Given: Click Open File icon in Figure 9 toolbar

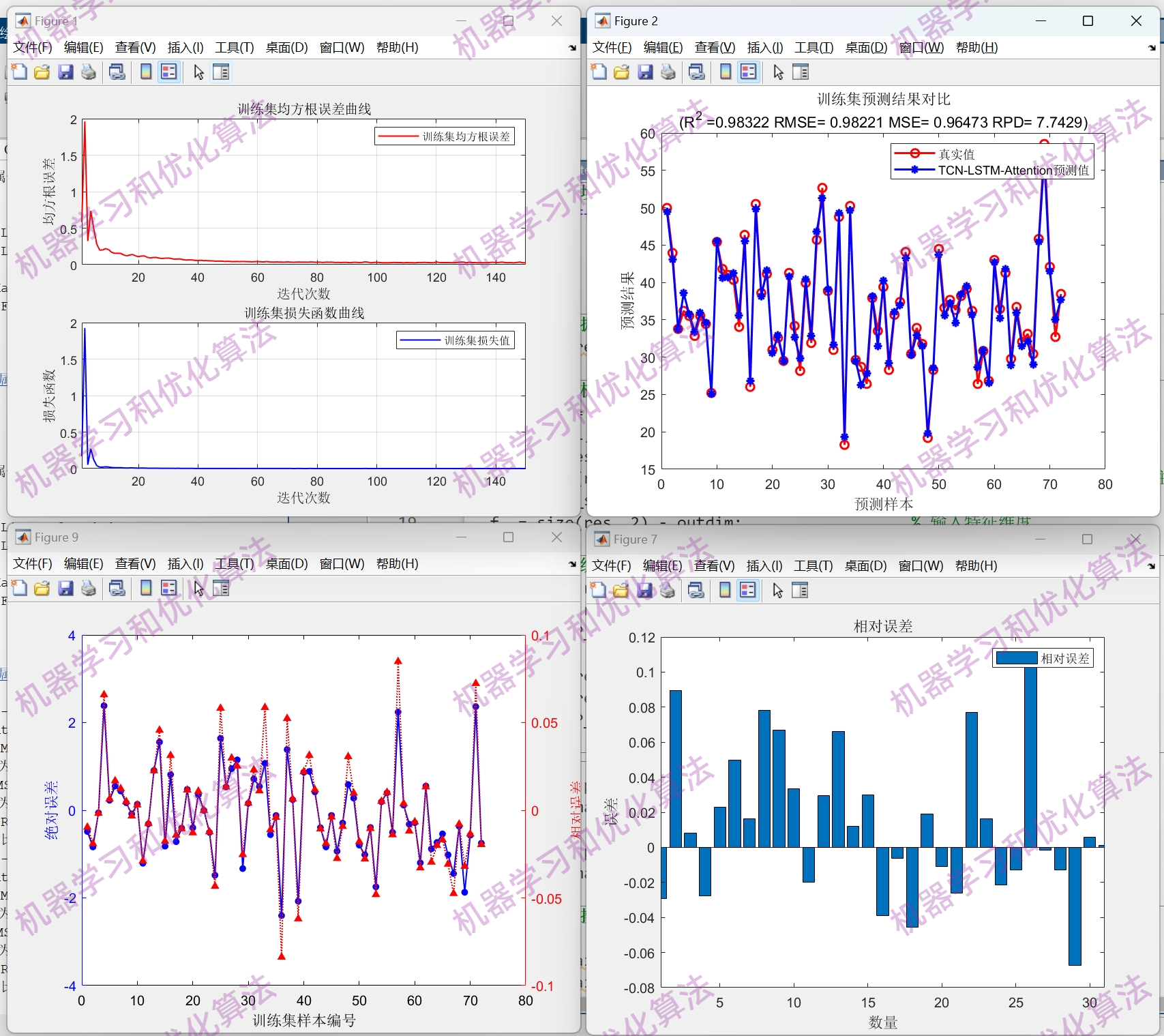Looking at the screenshot, I should [42, 588].
